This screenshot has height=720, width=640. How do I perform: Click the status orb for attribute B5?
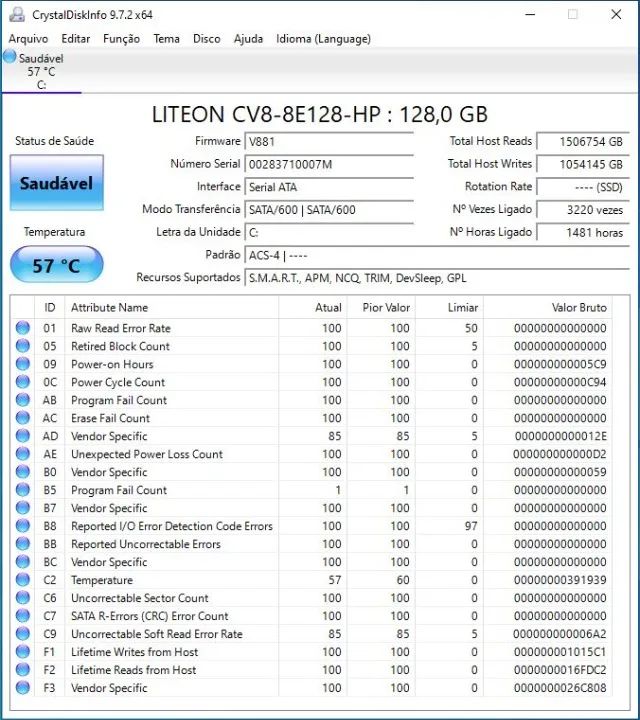(22, 489)
